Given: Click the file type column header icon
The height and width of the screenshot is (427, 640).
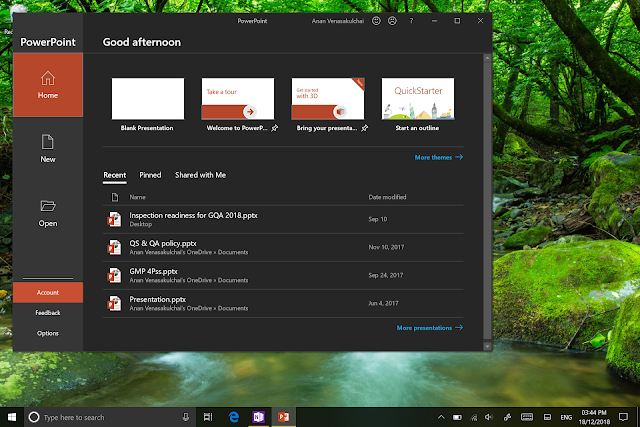Looking at the screenshot, I should 115,197.
